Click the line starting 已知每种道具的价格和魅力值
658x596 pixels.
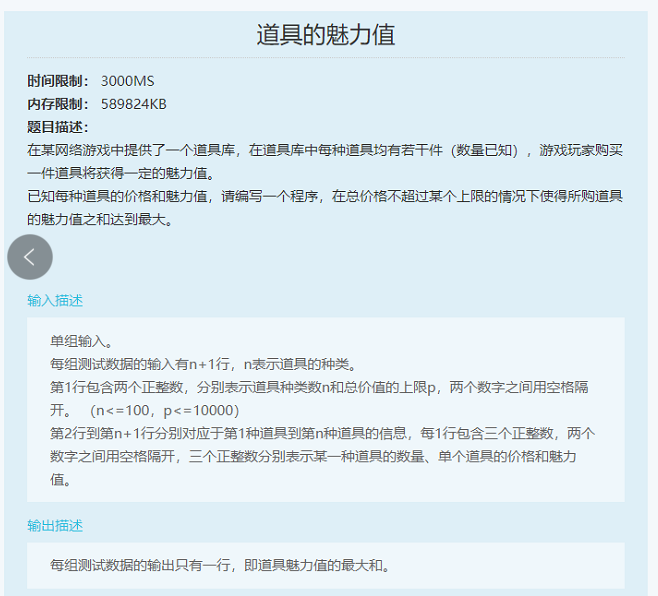tap(325, 196)
